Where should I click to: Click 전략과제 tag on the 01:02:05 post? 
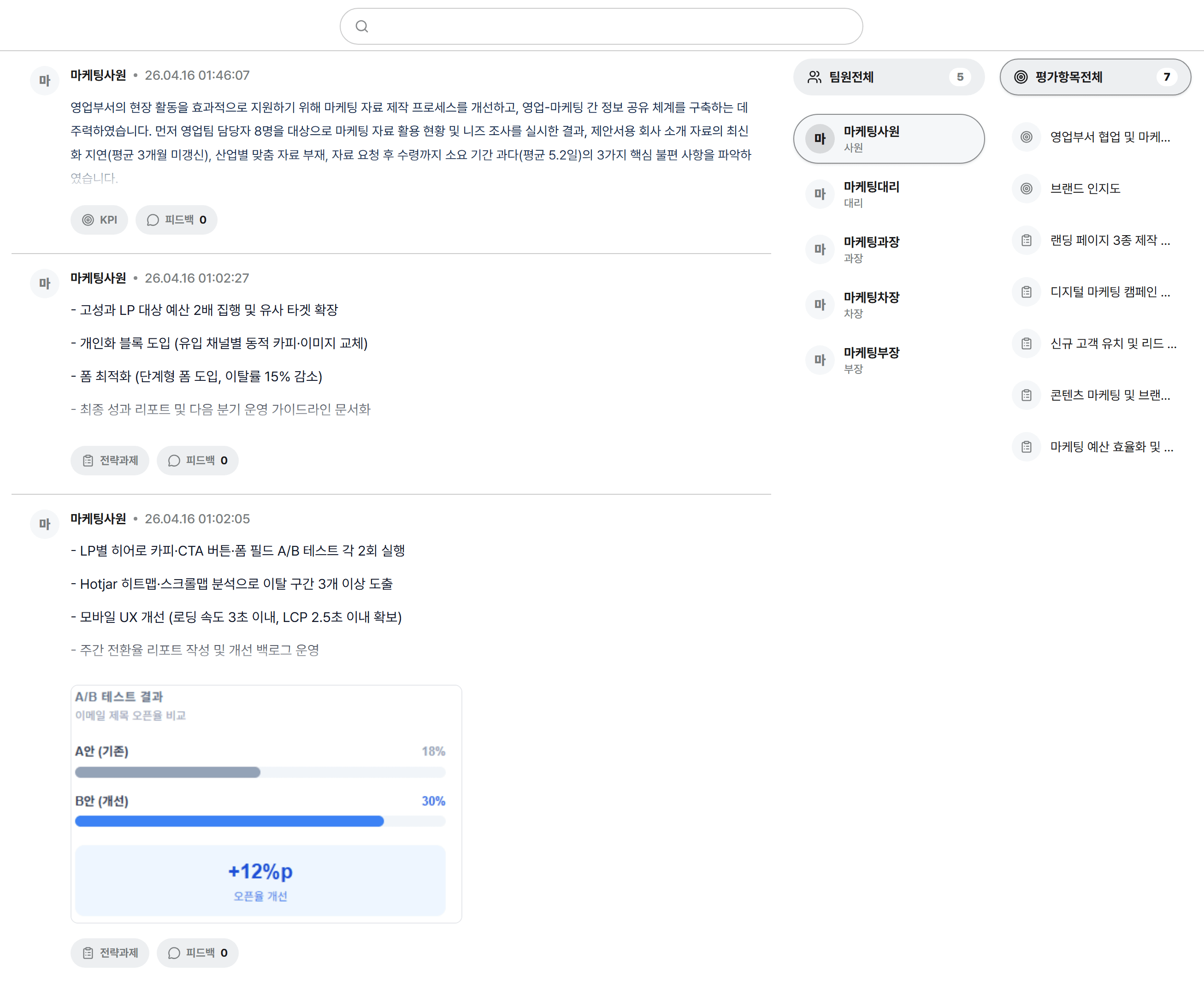click(110, 953)
